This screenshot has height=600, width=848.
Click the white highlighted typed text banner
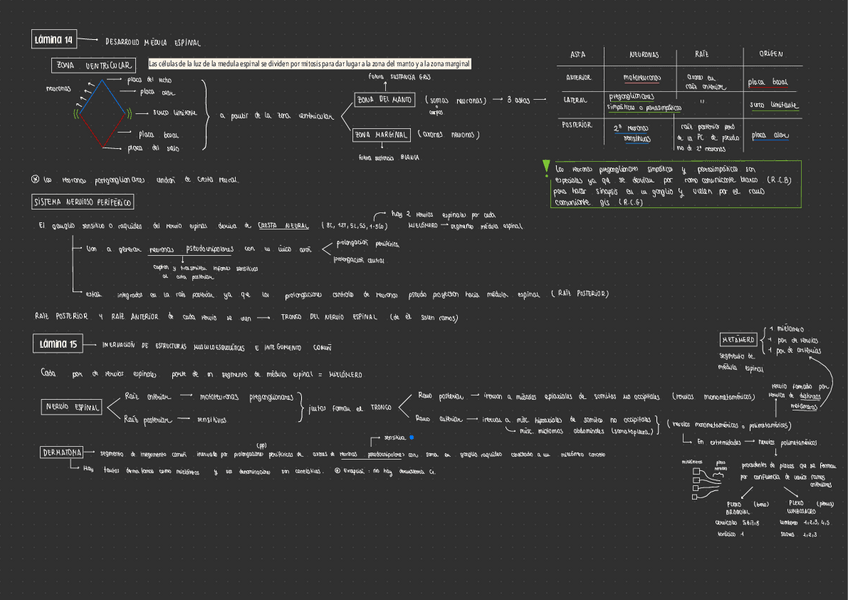click(x=309, y=64)
